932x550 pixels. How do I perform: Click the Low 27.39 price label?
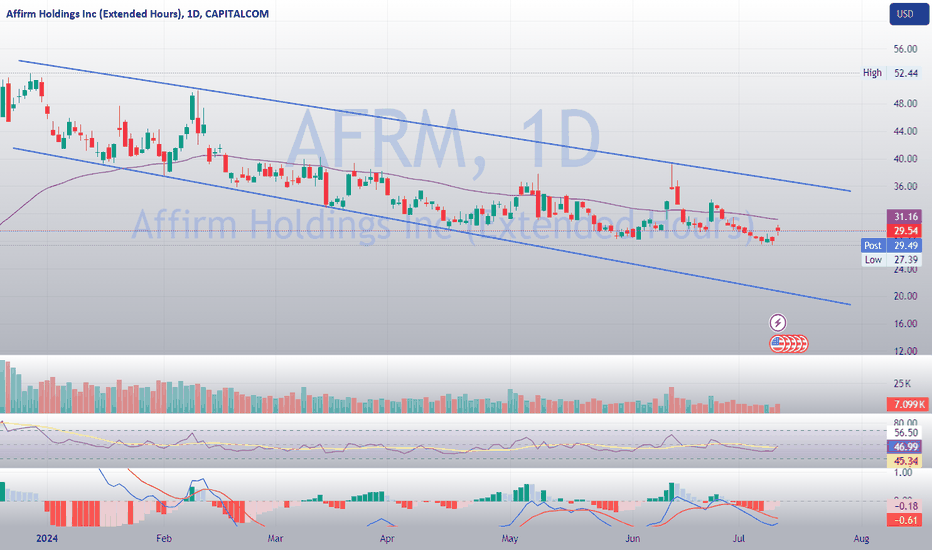point(892,260)
